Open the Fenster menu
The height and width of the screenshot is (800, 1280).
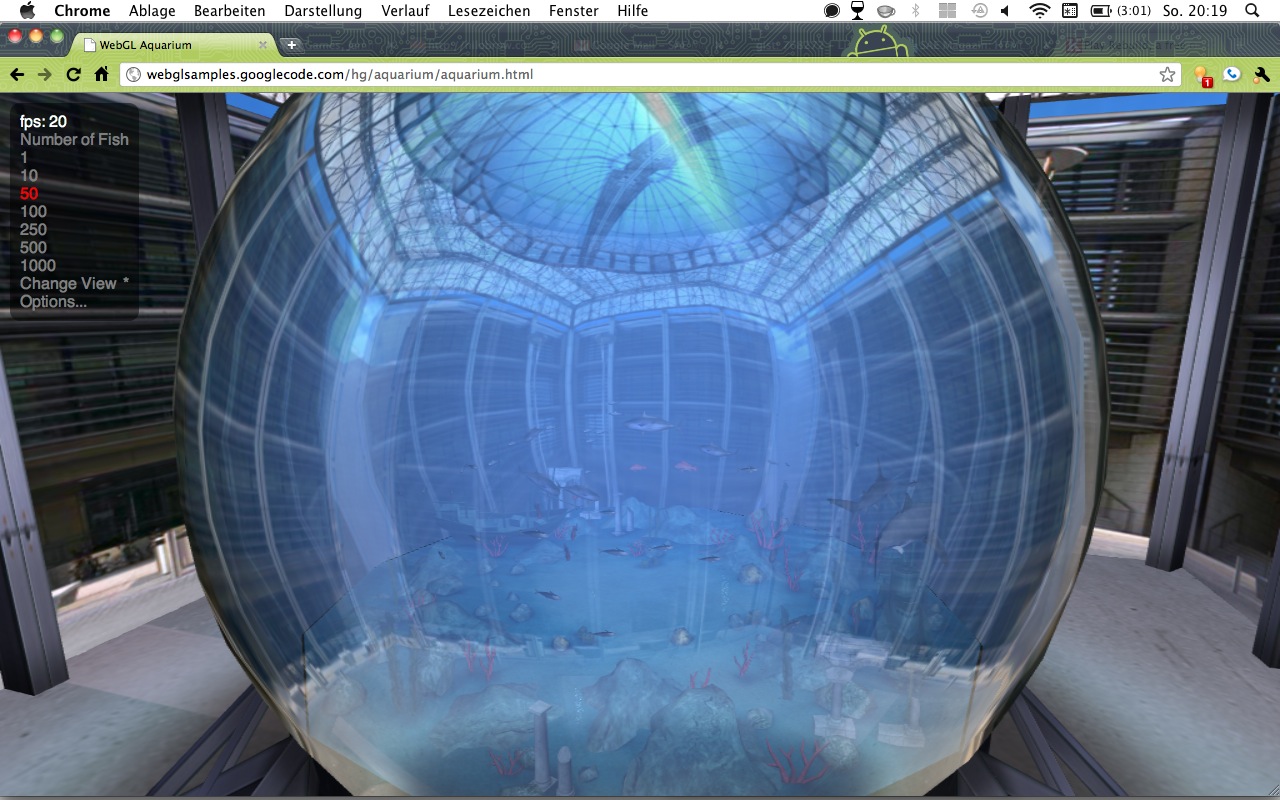(x=574, y=11)
